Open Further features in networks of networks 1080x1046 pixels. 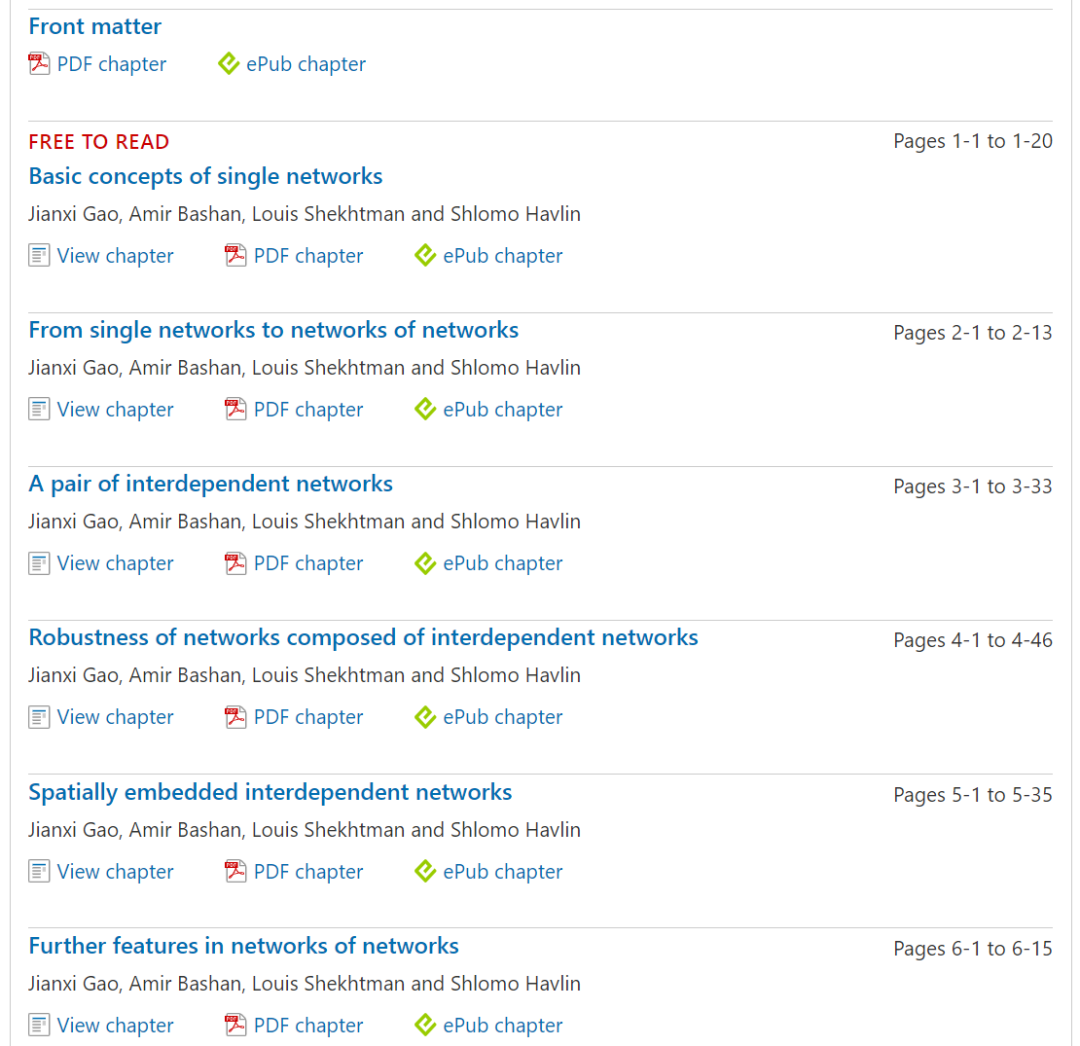pyautogui.click(x=243, y=946)
